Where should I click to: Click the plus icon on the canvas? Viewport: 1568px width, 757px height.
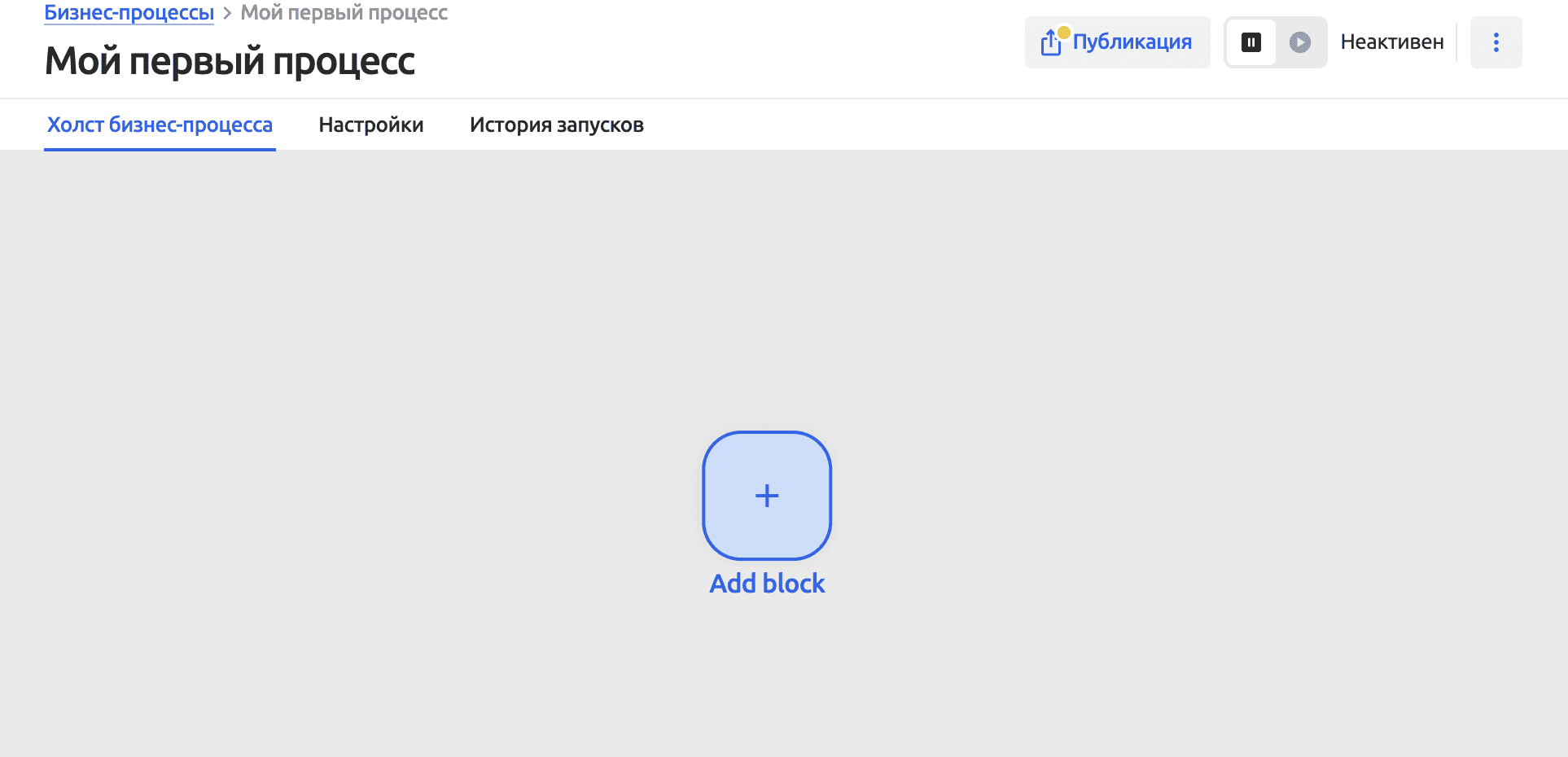click(x=767, y=496)
